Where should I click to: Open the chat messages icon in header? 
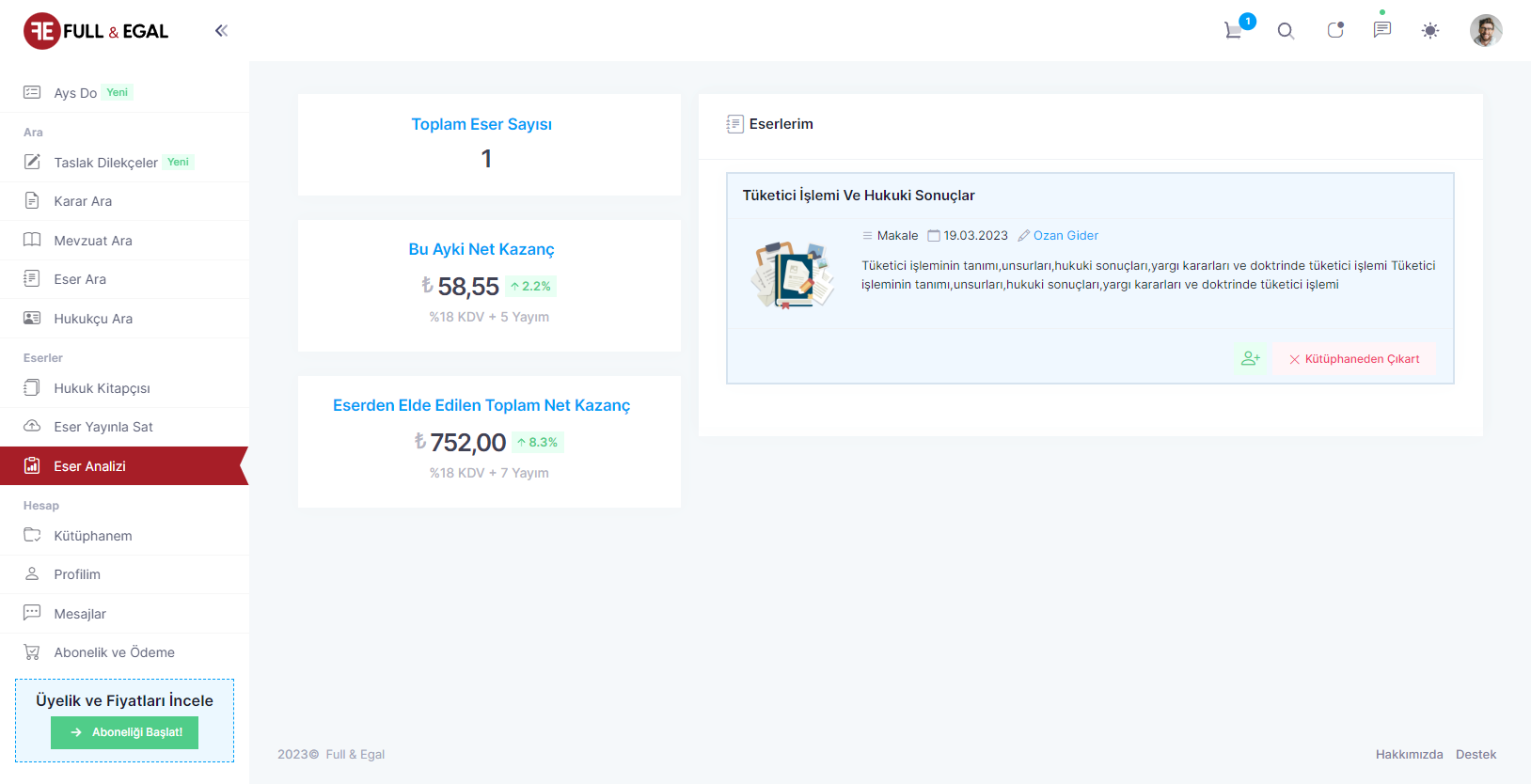tap(1381, 30)
